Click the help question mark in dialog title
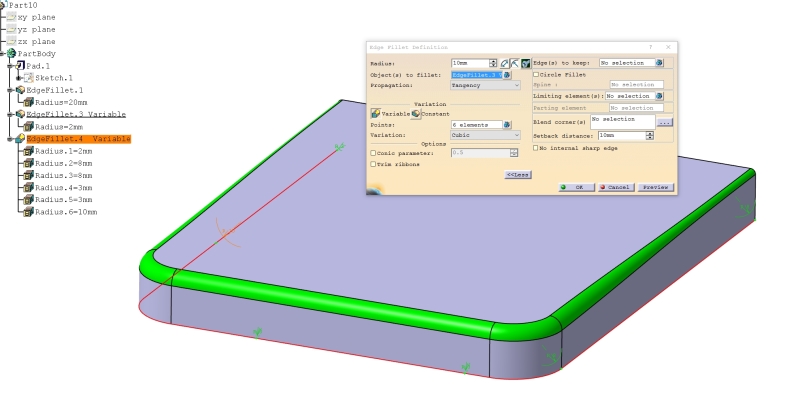The height and width of the screenshot is (393, 800). tap(651, 47)
